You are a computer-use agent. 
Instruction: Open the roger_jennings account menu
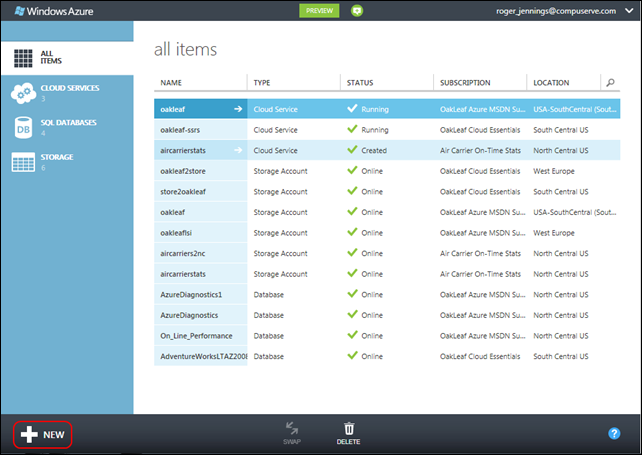coord(565,11)
